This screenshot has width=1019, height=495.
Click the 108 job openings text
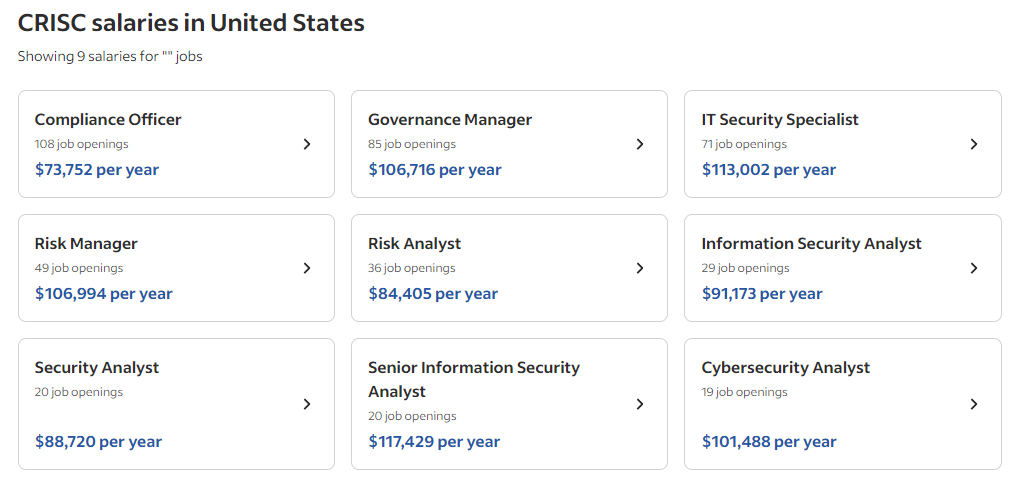[81, 144]
